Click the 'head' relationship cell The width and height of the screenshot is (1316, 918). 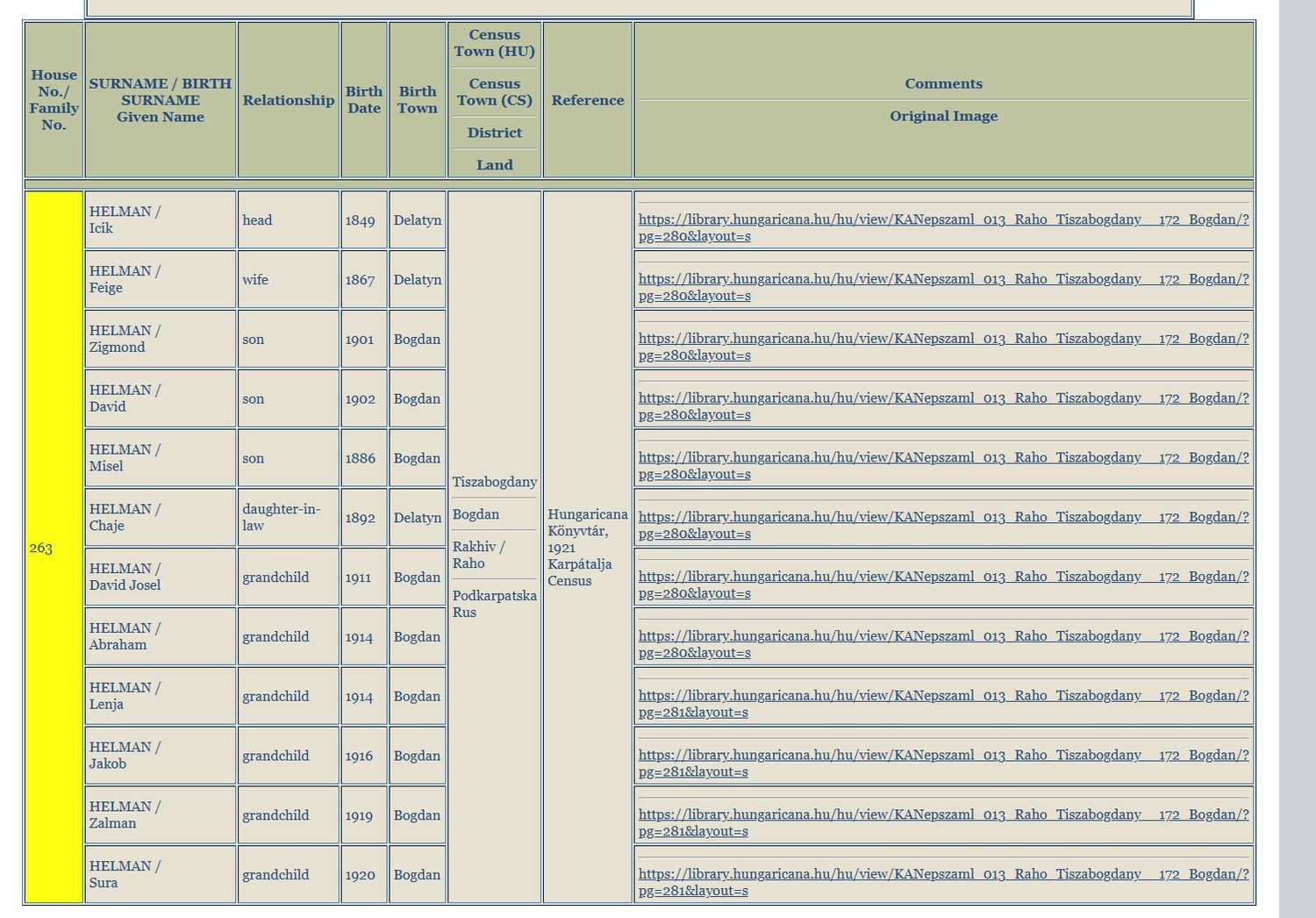289,220
